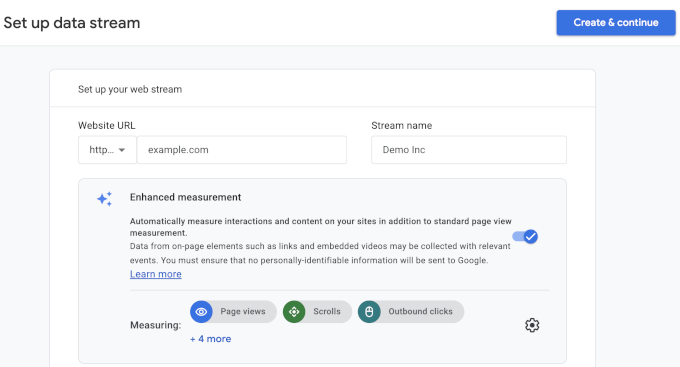680x367 pixels.
Task: Open enhanced measurement settings gear
Action: (x=532, y=325)
